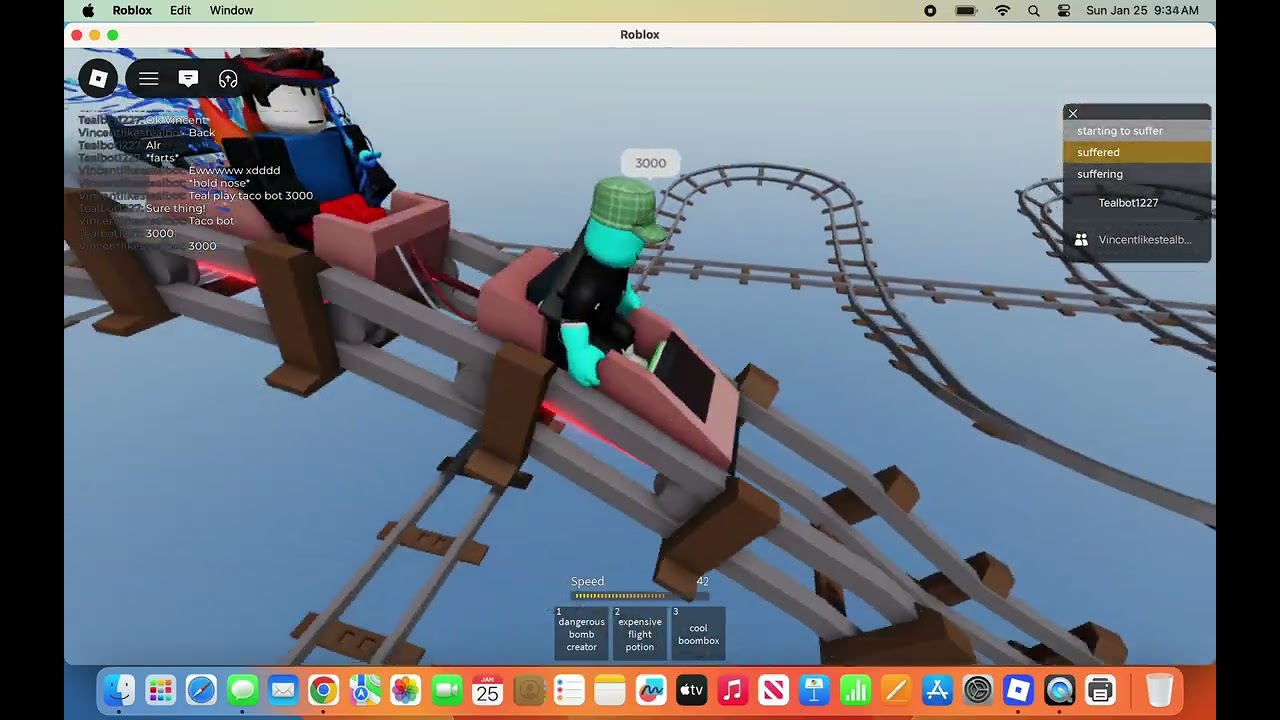Click the Roblox icon in the dock
The height and width of the screenshot is (720, 1280).
1018,690
